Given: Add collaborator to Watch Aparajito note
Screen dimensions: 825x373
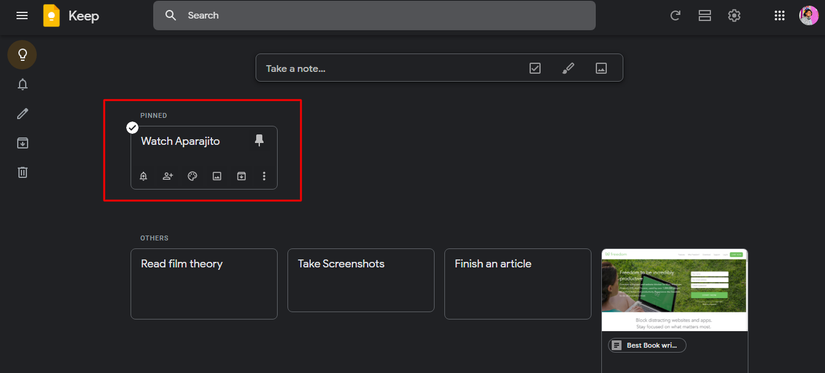Looking at the screenshot, I should coord(168,176).
